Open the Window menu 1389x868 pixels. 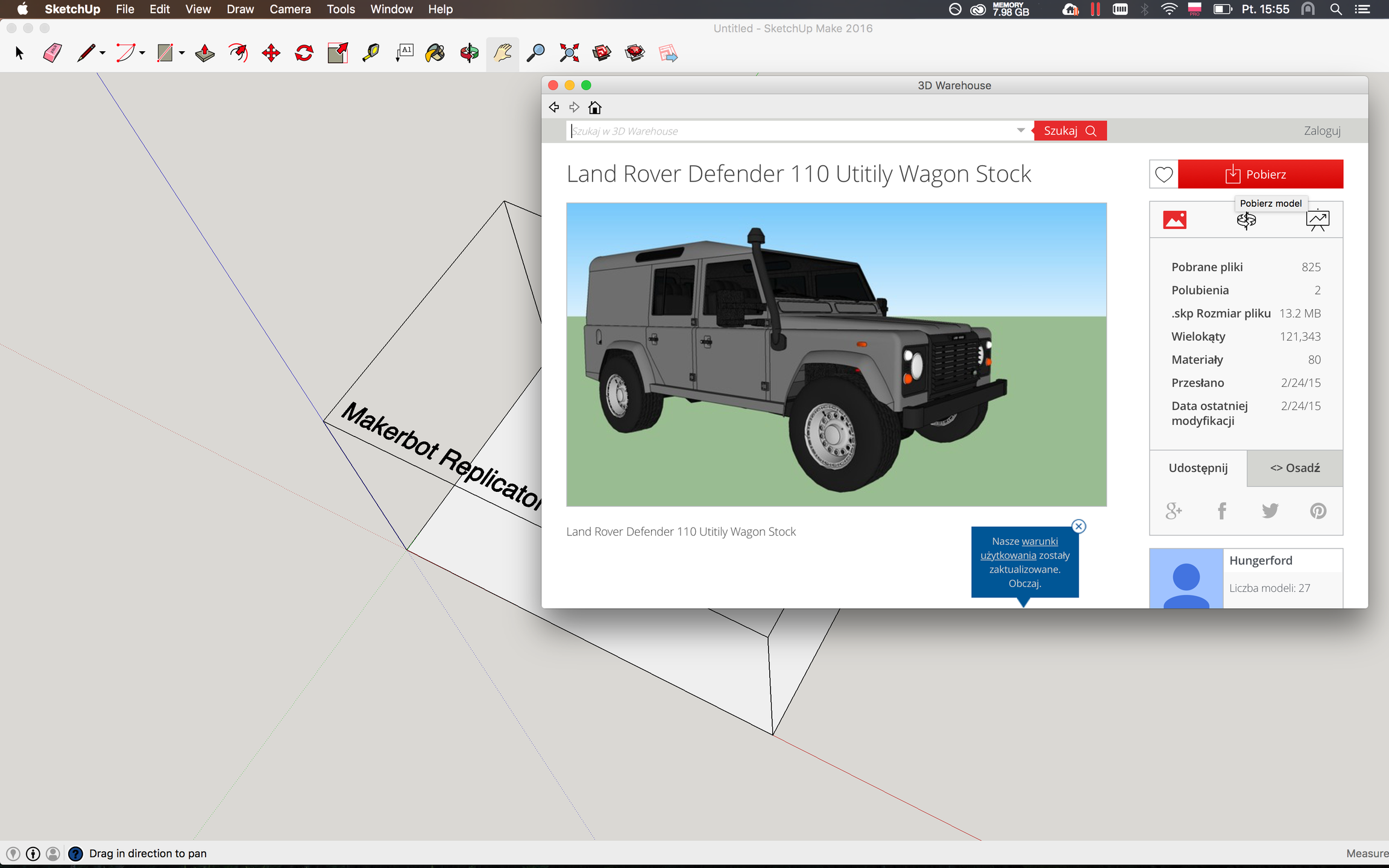click(391, 9)
